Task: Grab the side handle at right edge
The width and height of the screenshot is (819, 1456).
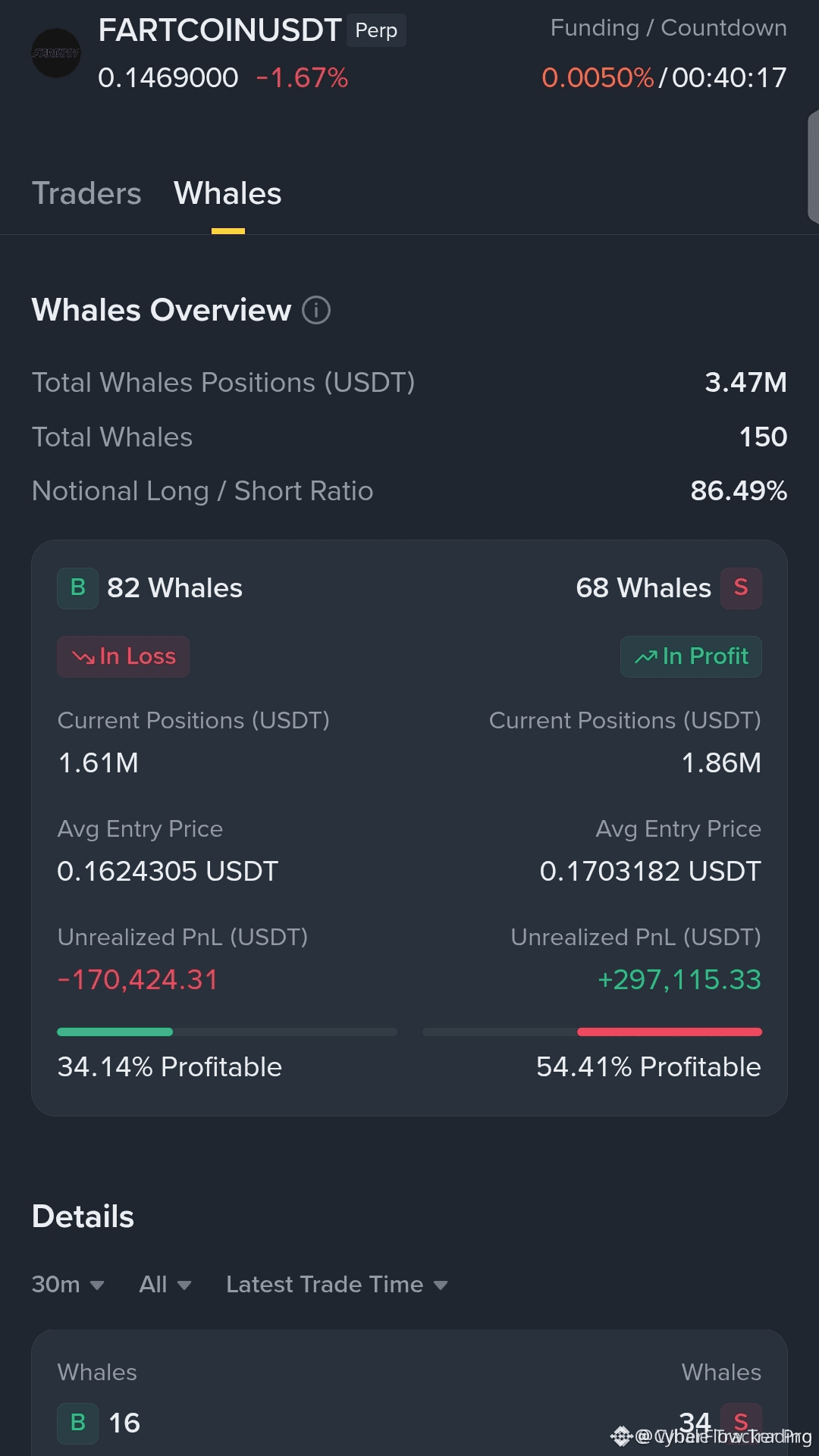Action: [x=813, y=167]
